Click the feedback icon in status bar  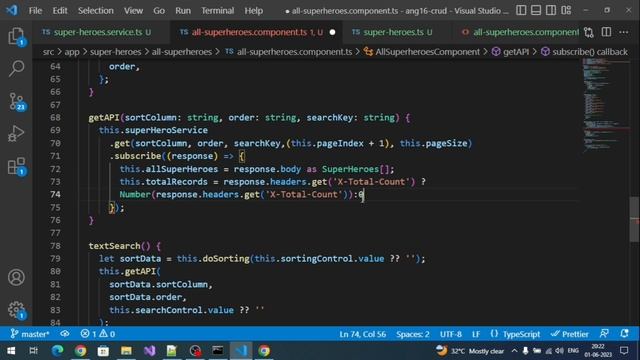(x=604, y=334)
